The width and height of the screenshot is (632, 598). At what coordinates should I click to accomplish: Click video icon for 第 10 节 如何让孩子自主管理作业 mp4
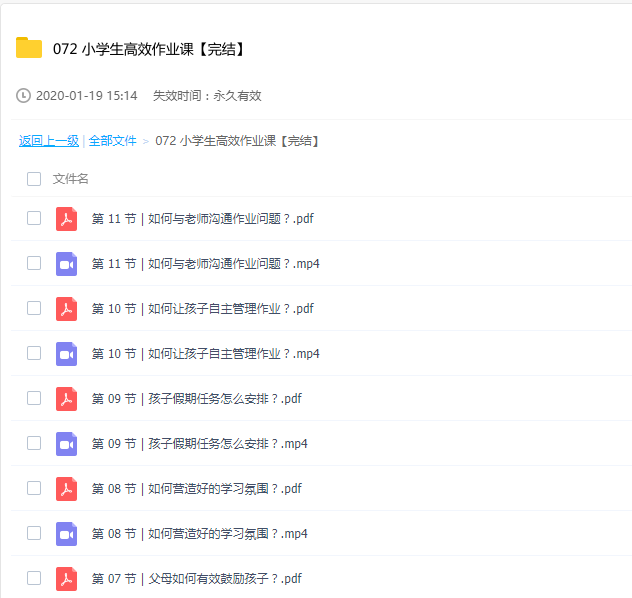click(67, 354)
